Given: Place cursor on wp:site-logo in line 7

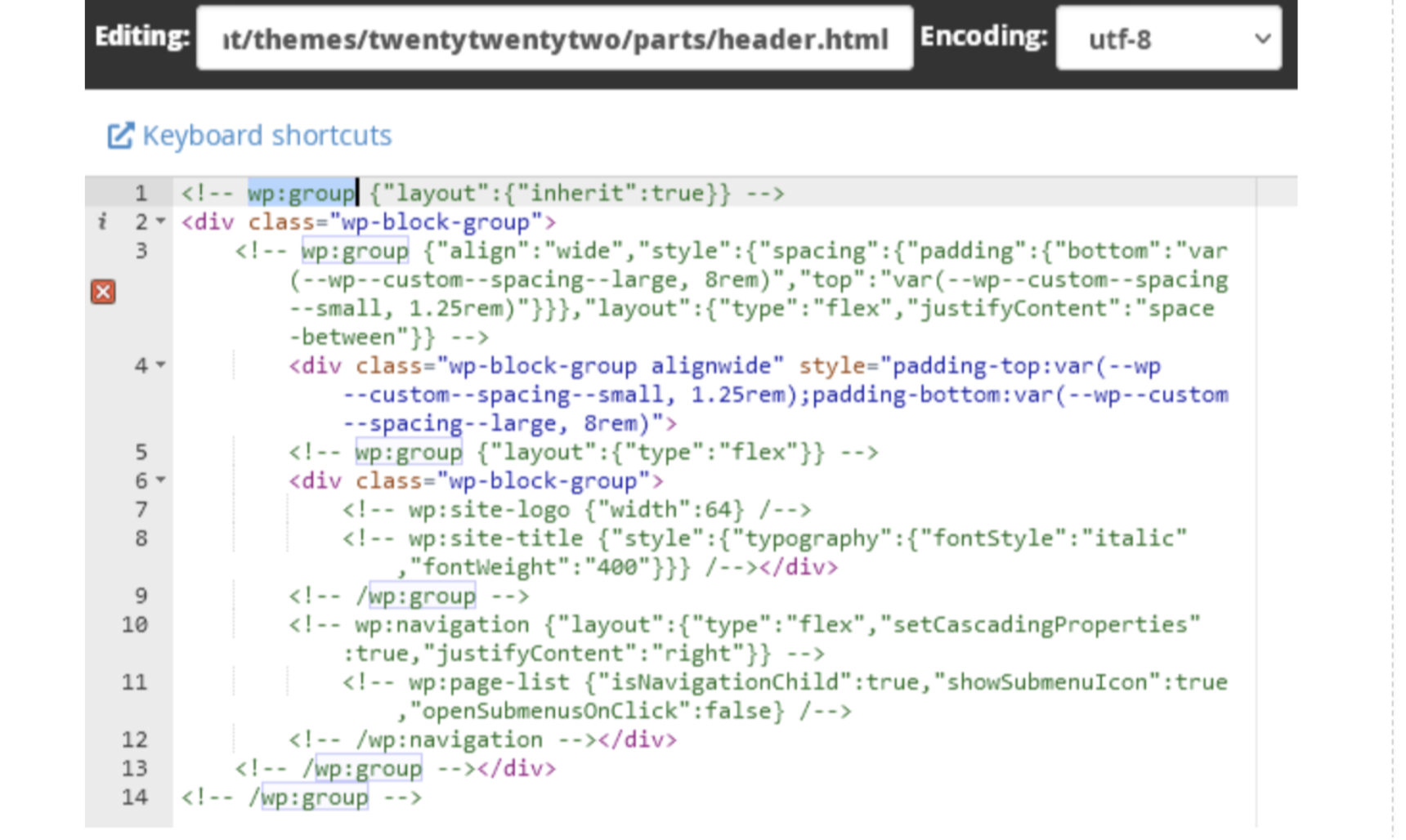Looking at the screenshot, I should click(x=489, y=510).
